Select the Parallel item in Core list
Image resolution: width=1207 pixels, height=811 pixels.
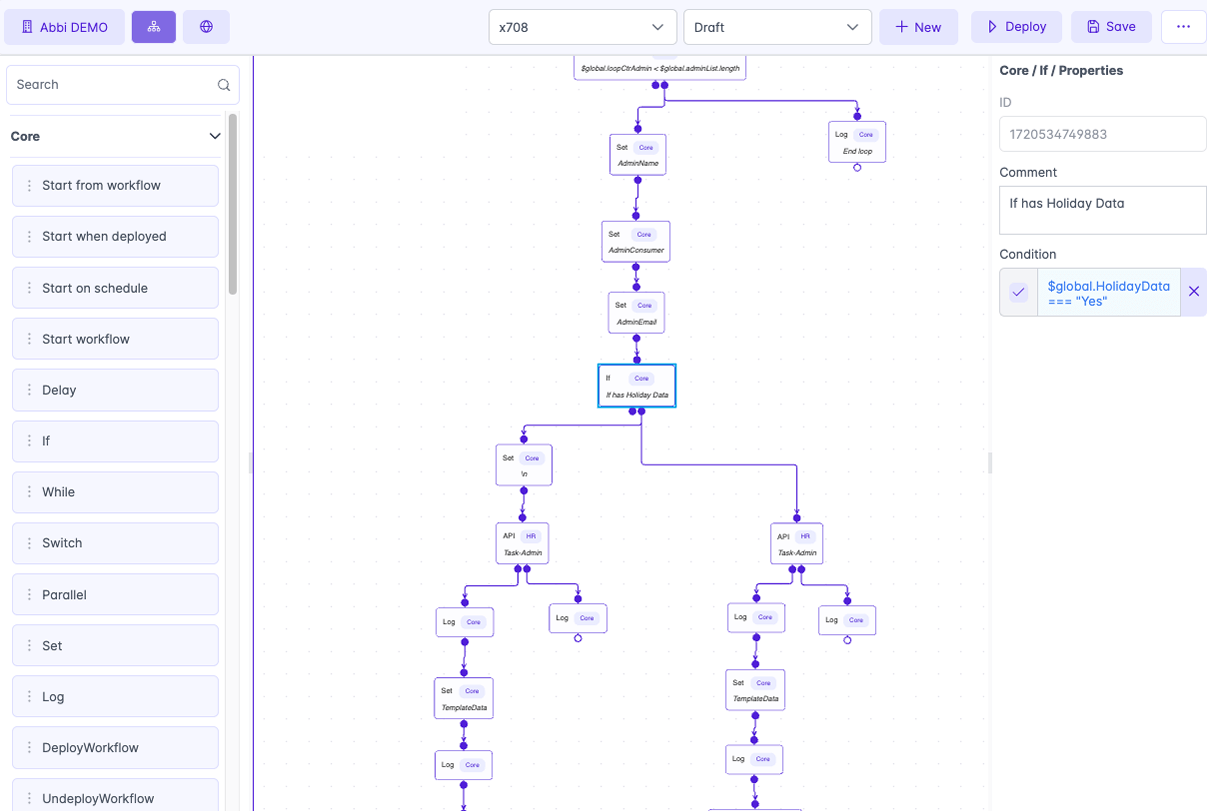(115, 595)
